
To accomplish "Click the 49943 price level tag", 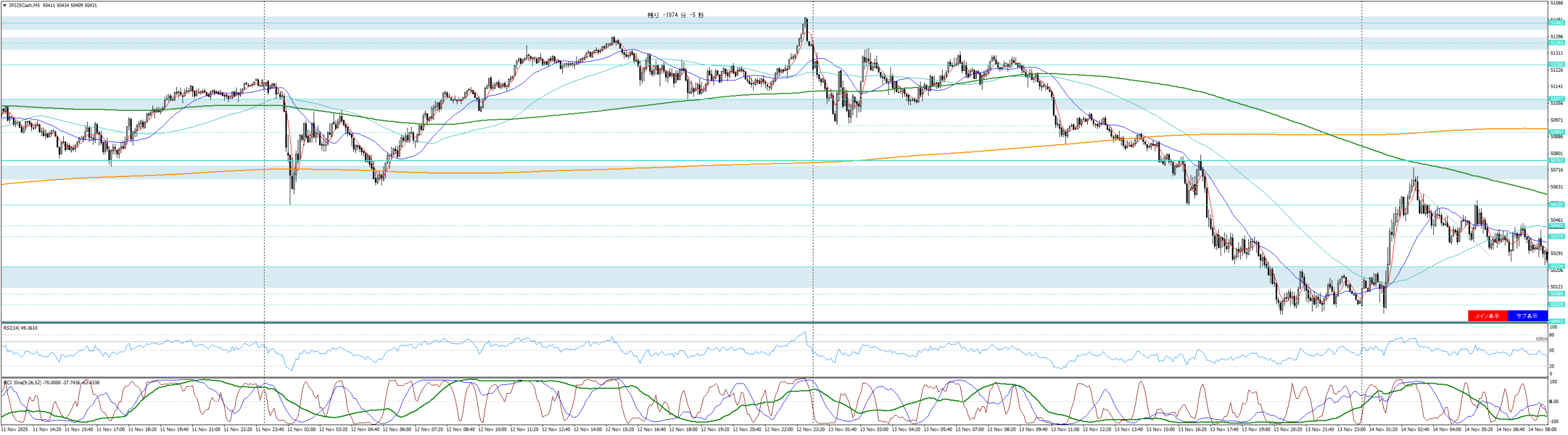I will [1556, 321].
